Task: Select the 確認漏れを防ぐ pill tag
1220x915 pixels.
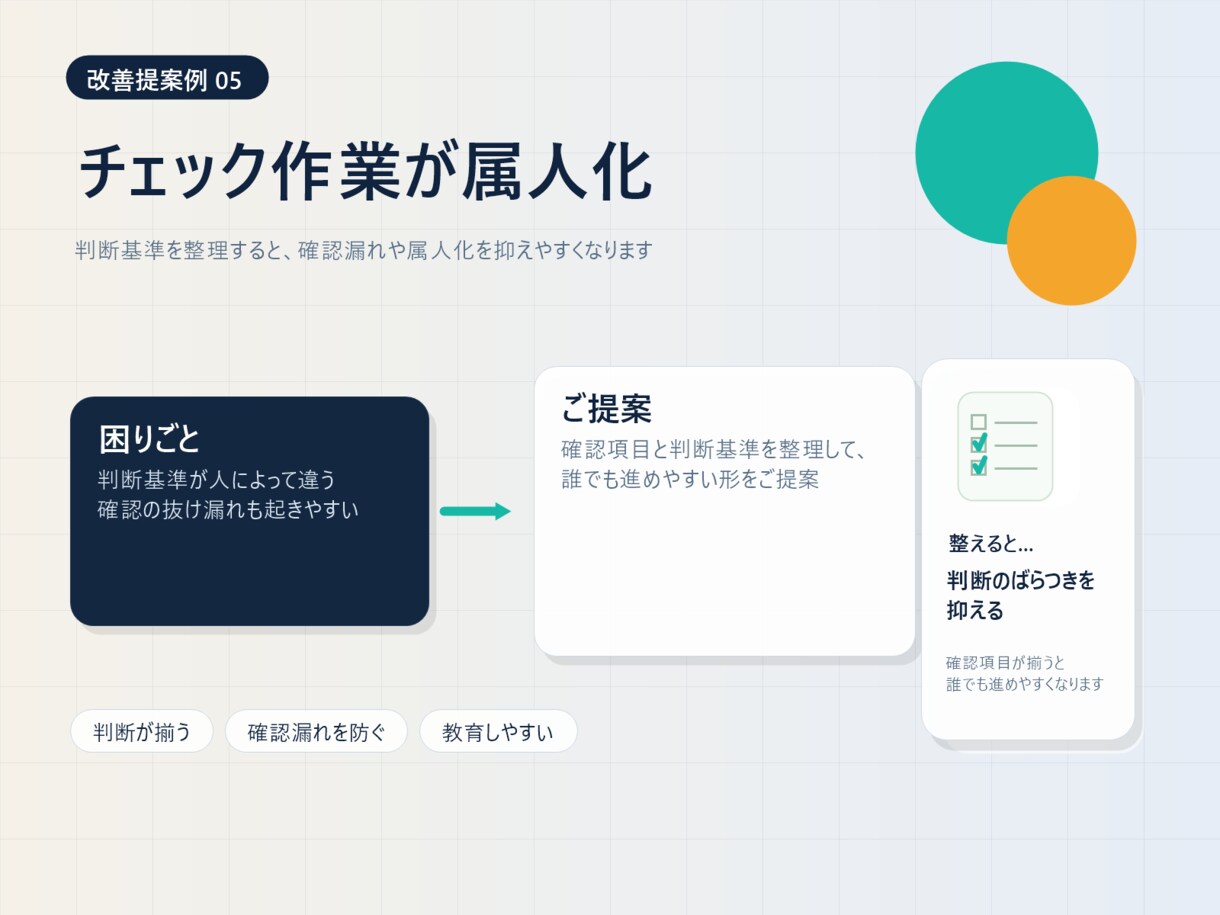Action: click(316, 731)
